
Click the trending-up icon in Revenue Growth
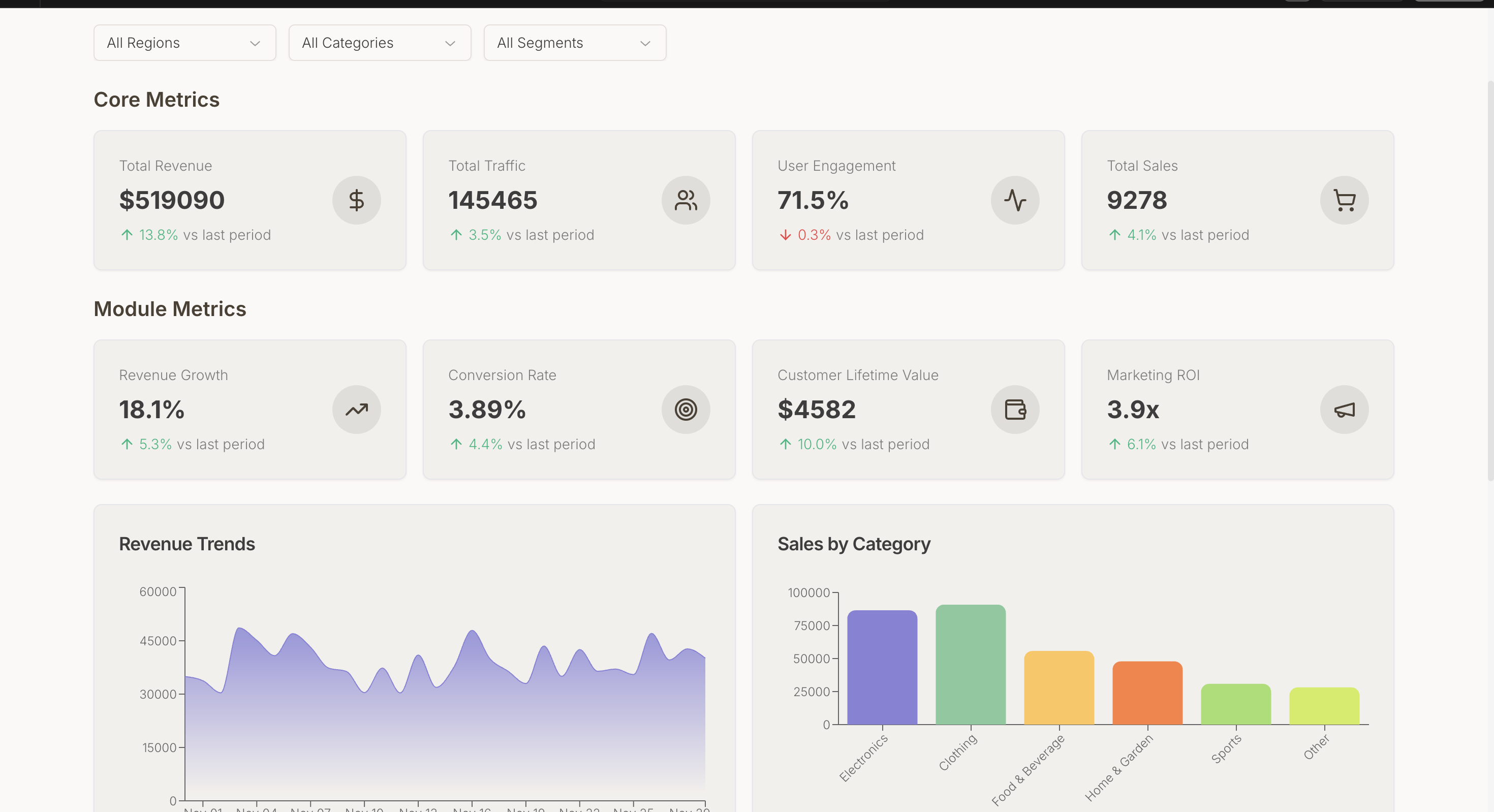pos(356,410)
